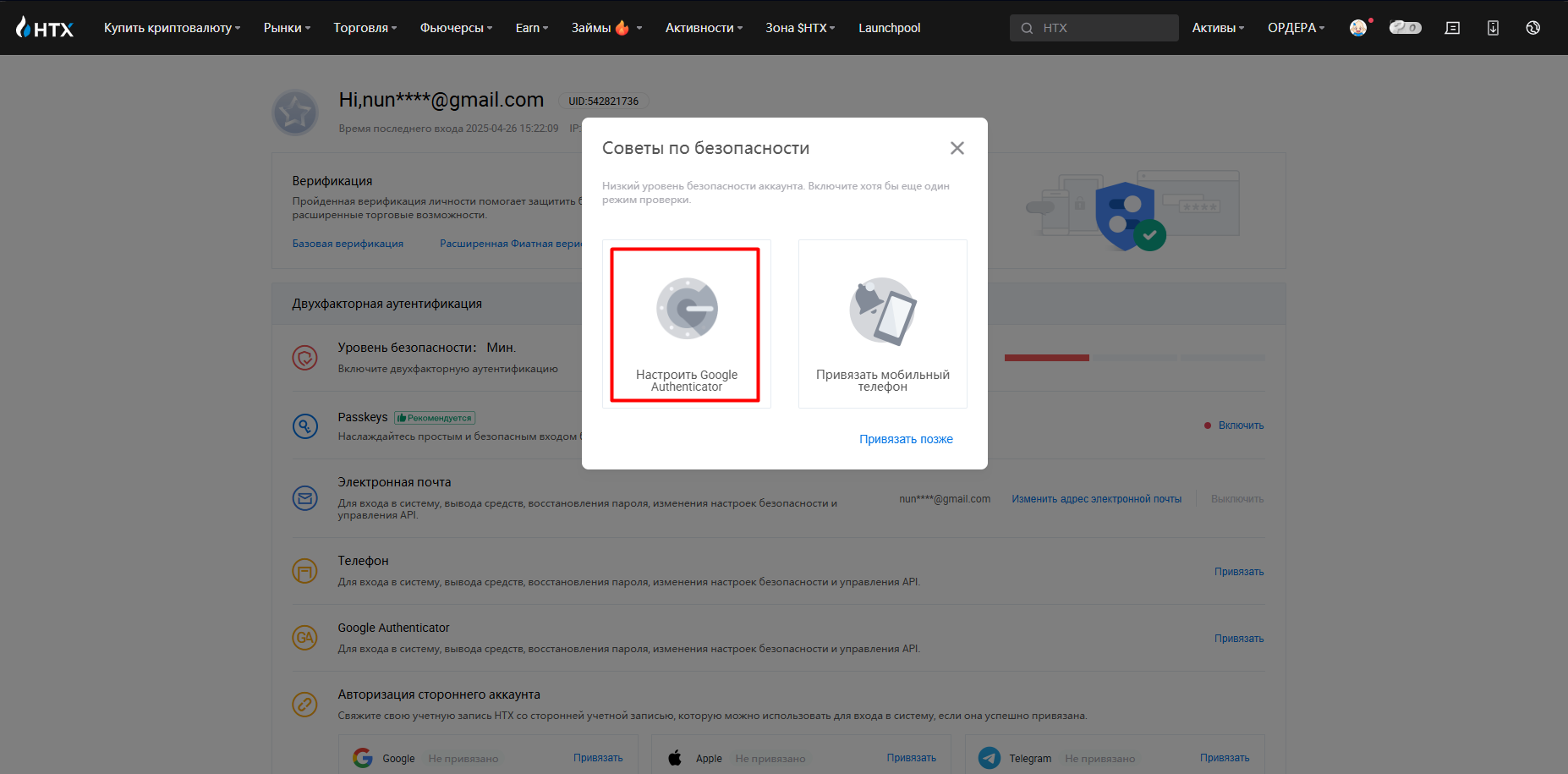Open the Фьючерсы menu
1568x774 pixels.
[x=456, y=28]
